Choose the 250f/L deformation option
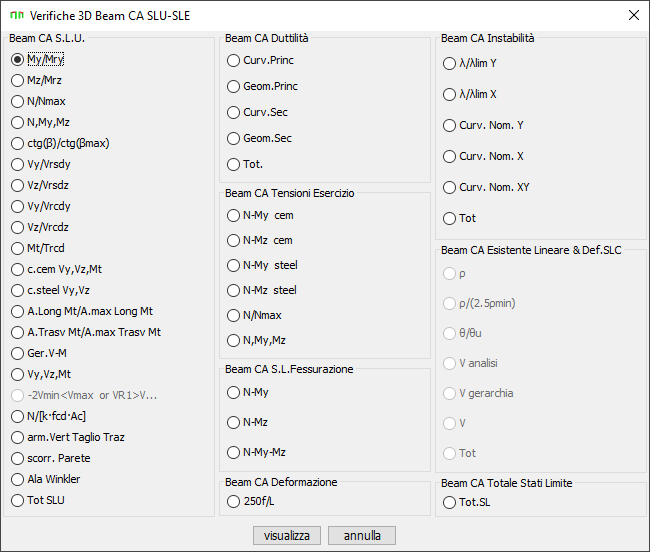The width and height of the screenshot is (650, 552). [x=251, y=502]
